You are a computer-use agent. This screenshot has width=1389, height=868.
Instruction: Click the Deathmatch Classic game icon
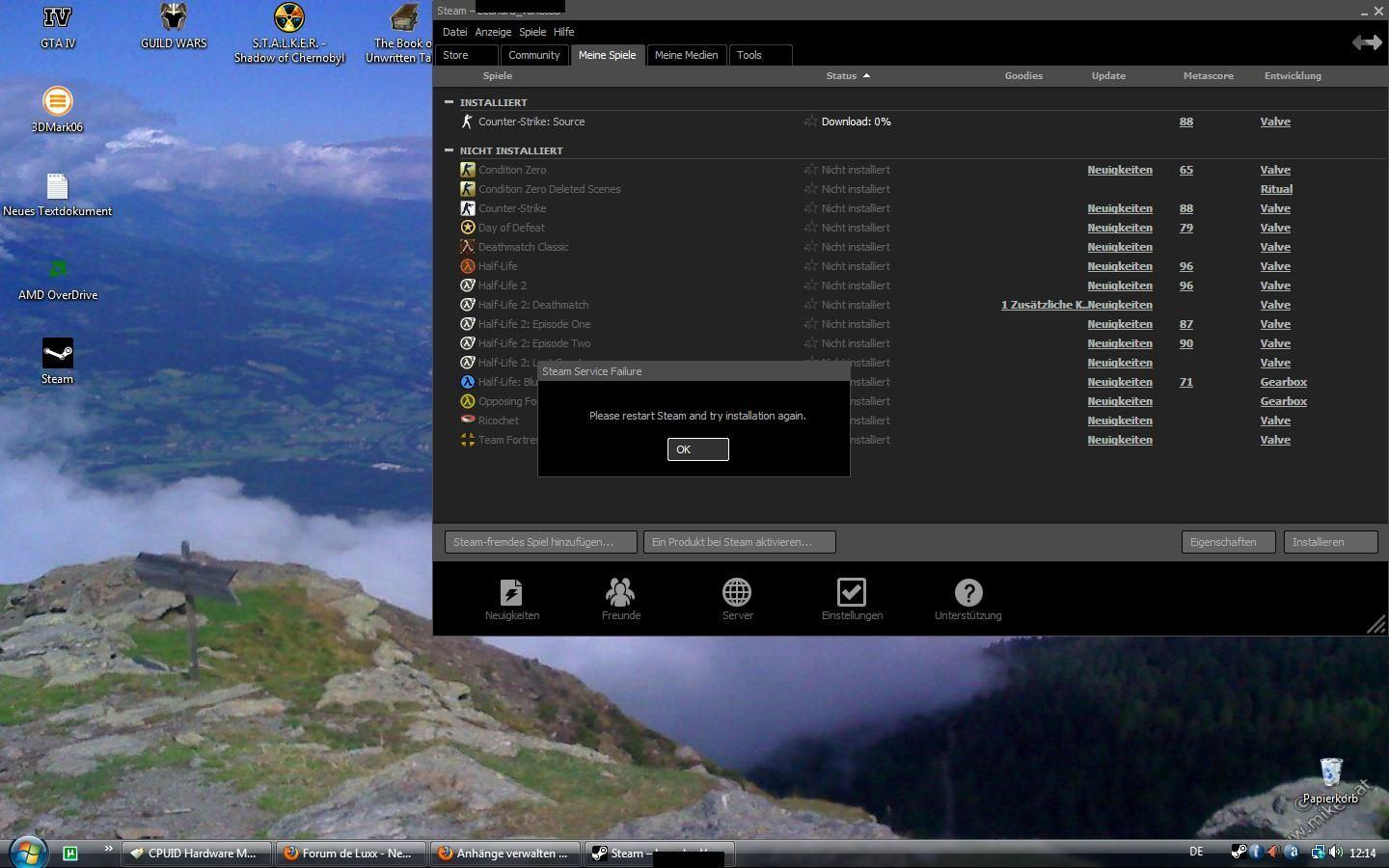[467, 247]
